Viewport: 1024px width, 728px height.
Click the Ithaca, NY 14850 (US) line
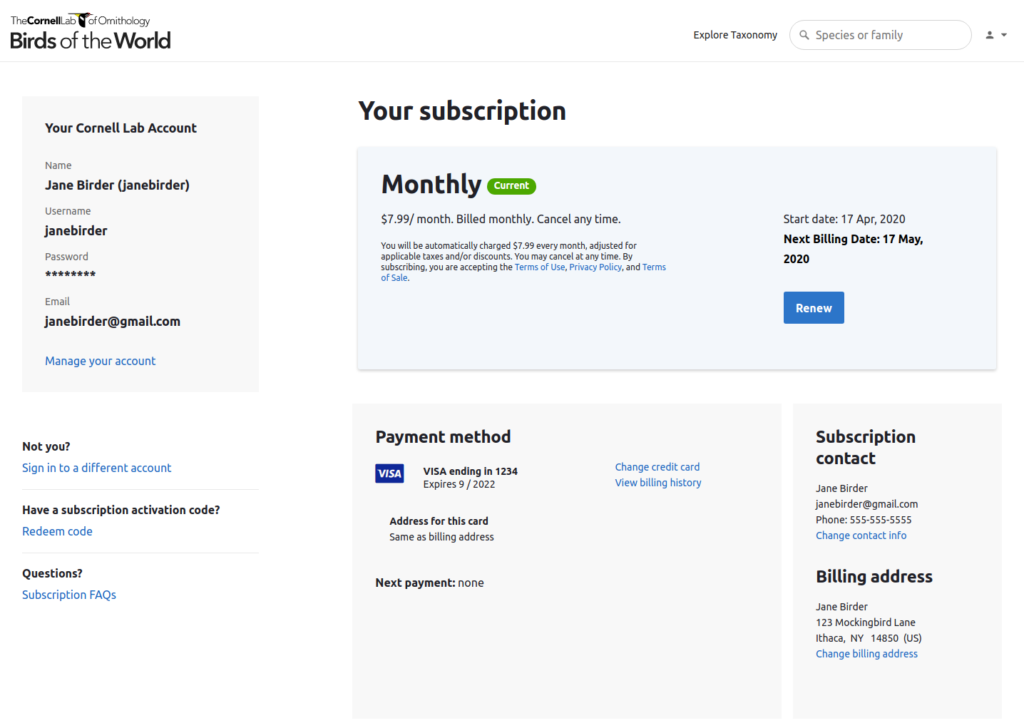point(869,639)
